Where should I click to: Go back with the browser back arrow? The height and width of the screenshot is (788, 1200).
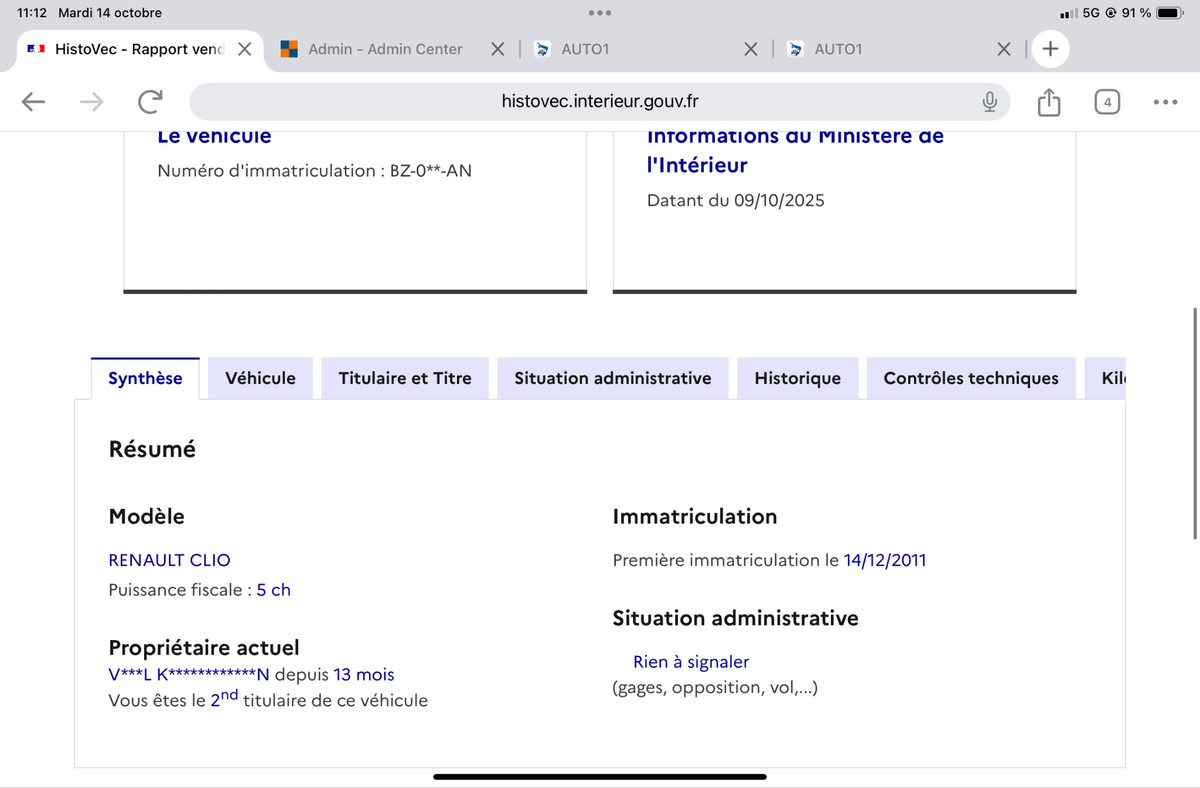click(x=34, y=101)
